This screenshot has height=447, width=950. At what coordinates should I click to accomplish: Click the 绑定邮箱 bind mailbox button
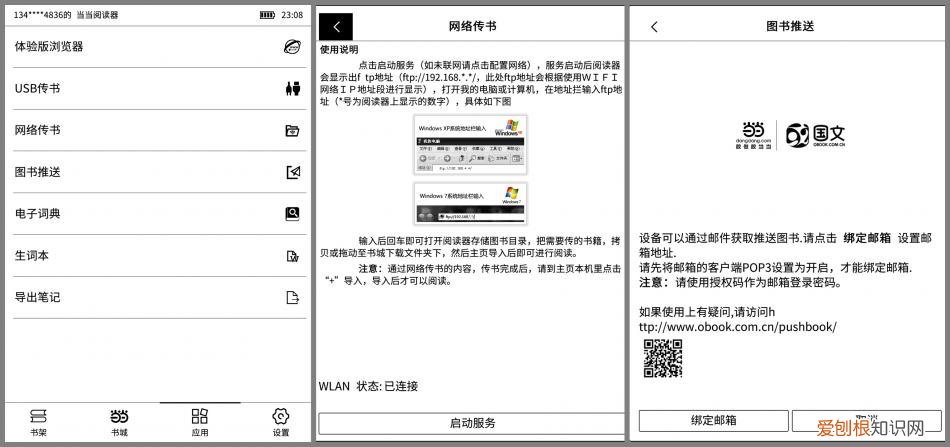pyautogui.click(x=714, y=420)
